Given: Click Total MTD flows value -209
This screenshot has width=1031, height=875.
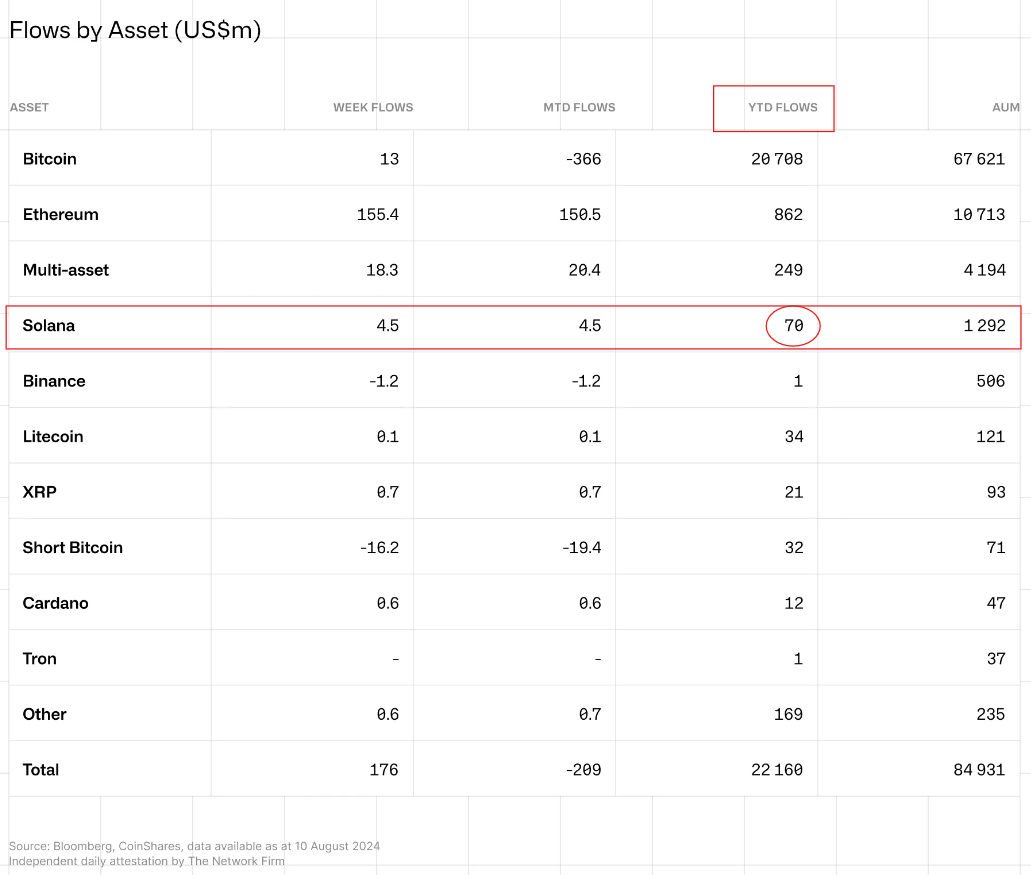Looking at the screenshot, I should click(x=583, y=770).
